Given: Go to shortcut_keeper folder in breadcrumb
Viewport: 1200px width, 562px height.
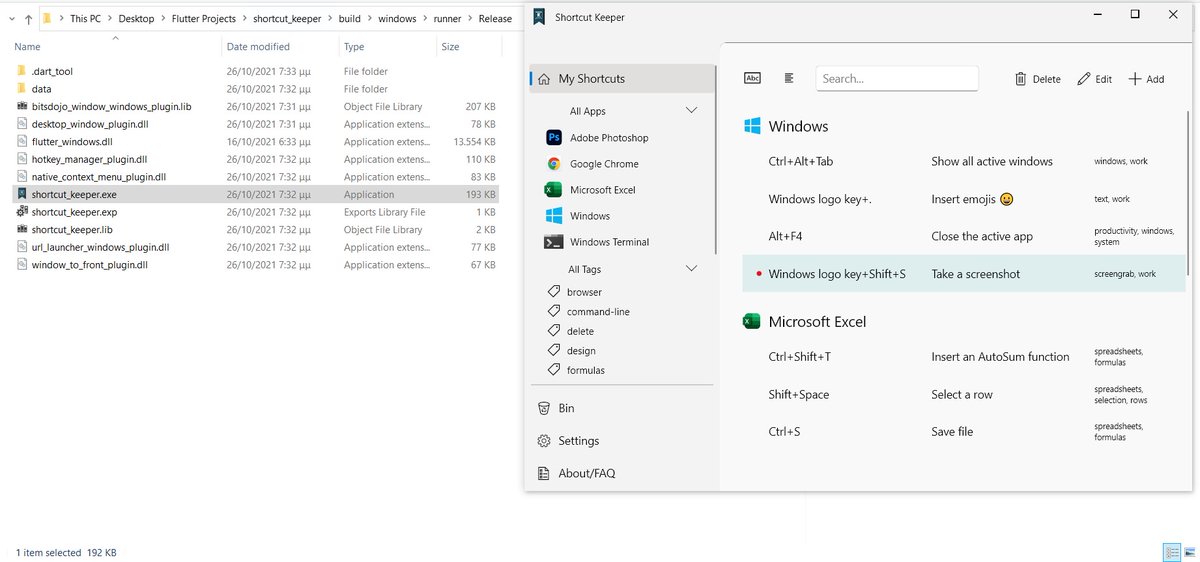Looking at the screenshot, I should [x=287, y=18].
